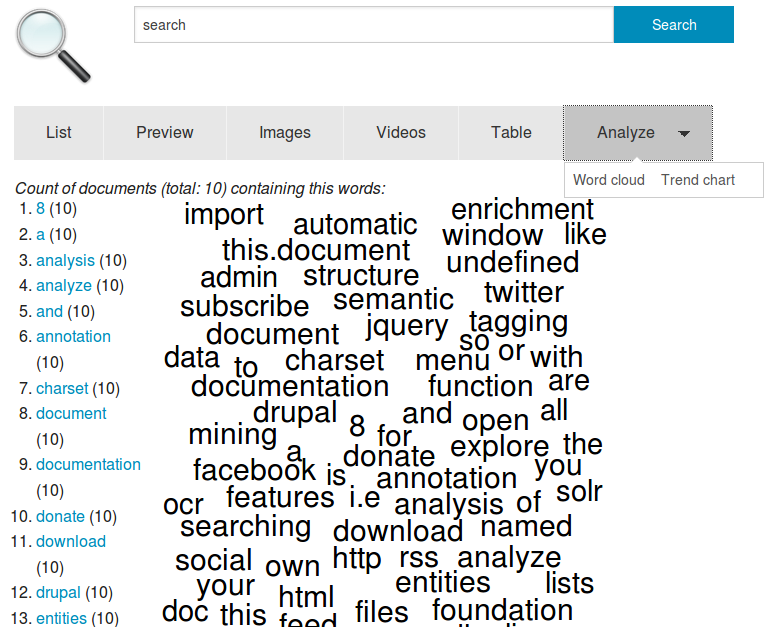Click 'like' in the word cloud

(x=585, y=234)
